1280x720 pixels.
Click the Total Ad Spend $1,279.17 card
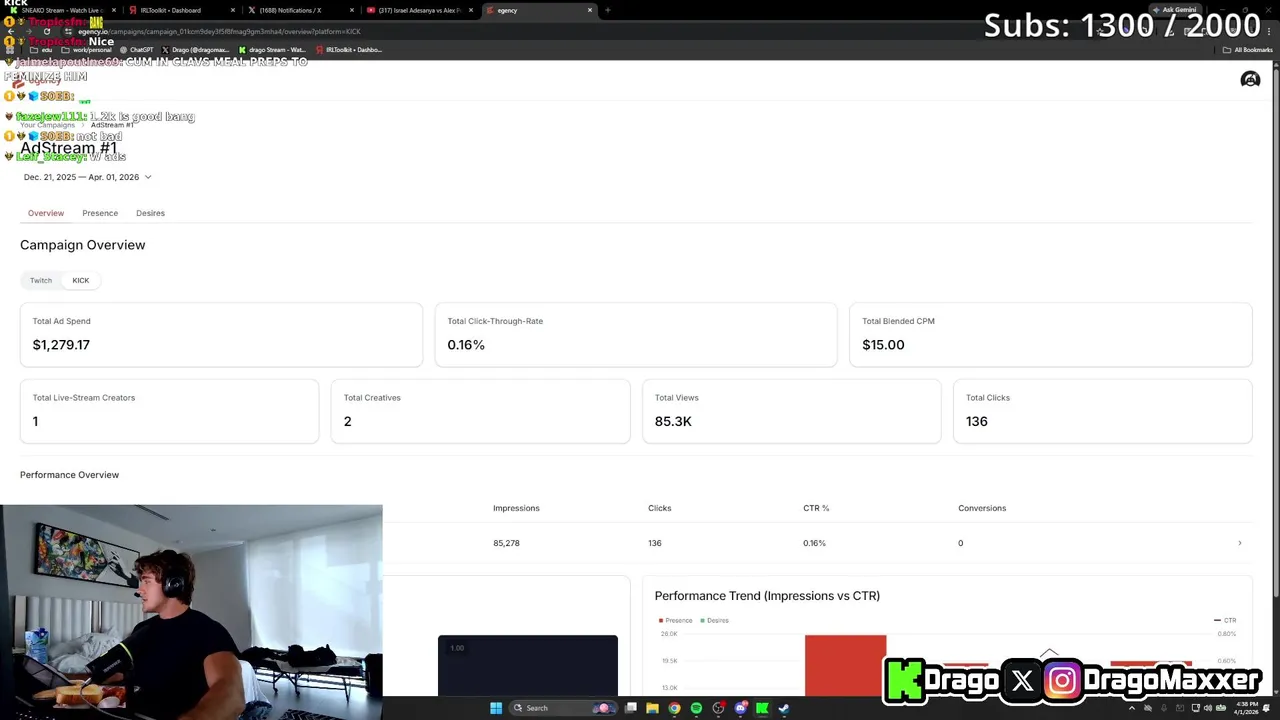[x=221, y=335]
